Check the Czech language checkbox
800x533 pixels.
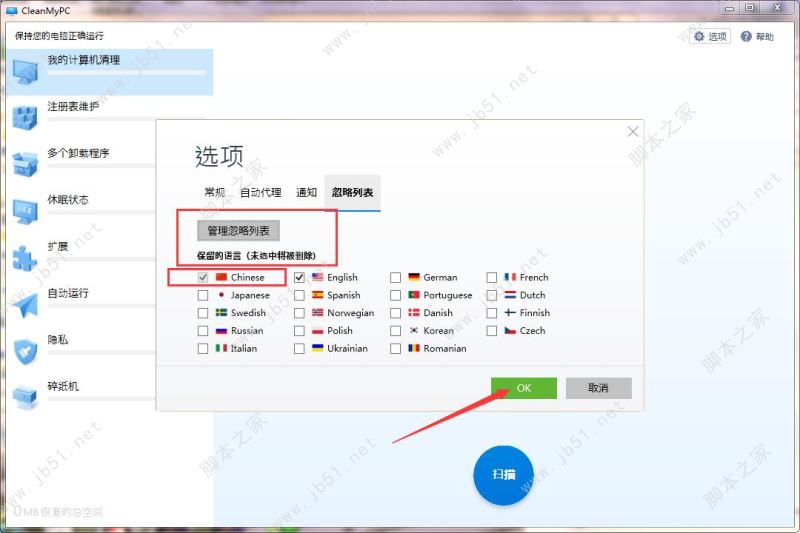(x=491, y=331)
